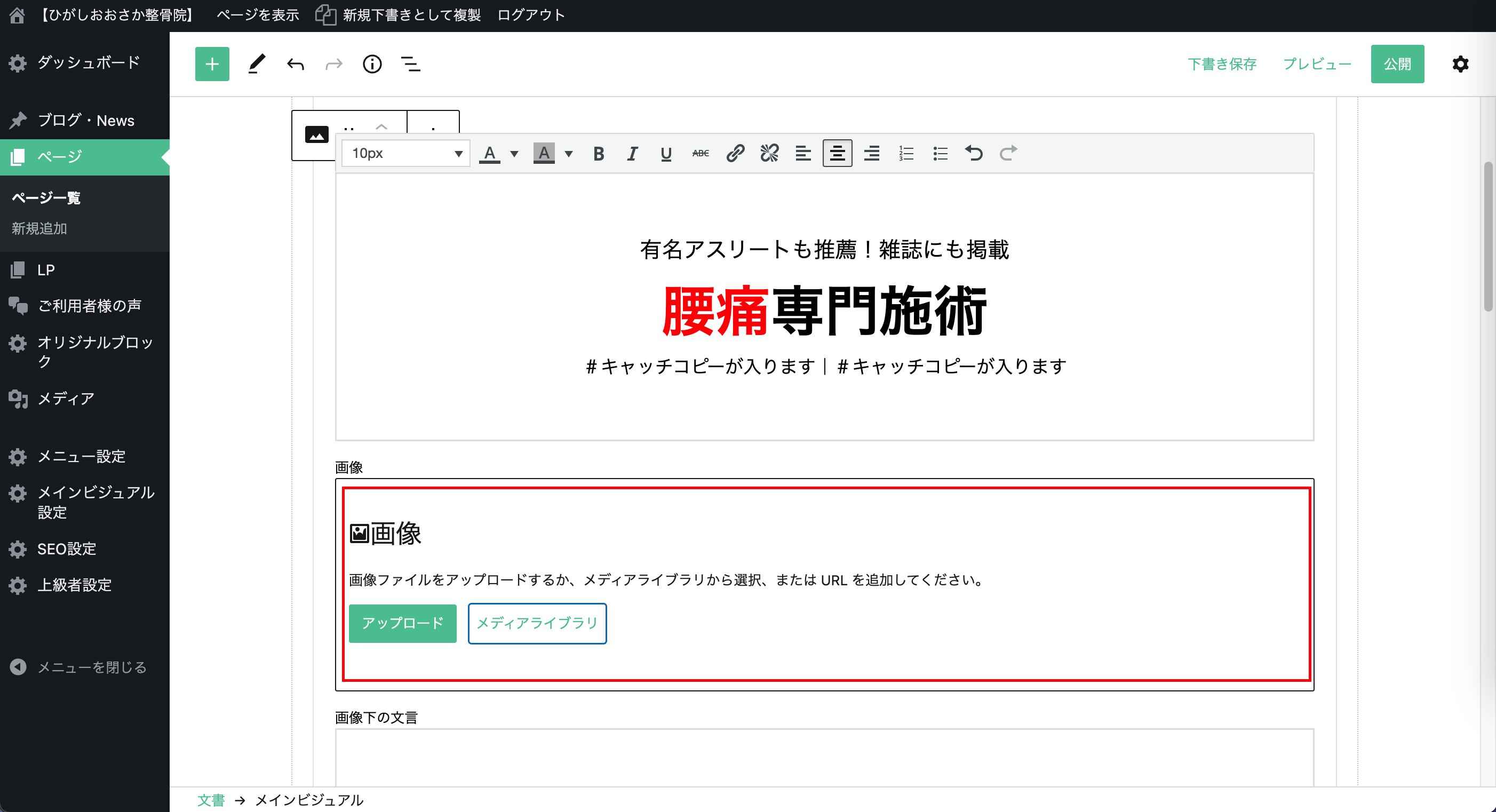Open SEO設定 in the sidebar menu
The height and width of the screenshot is (812, 1496).
pyautogui.click(x=67, y=549)
